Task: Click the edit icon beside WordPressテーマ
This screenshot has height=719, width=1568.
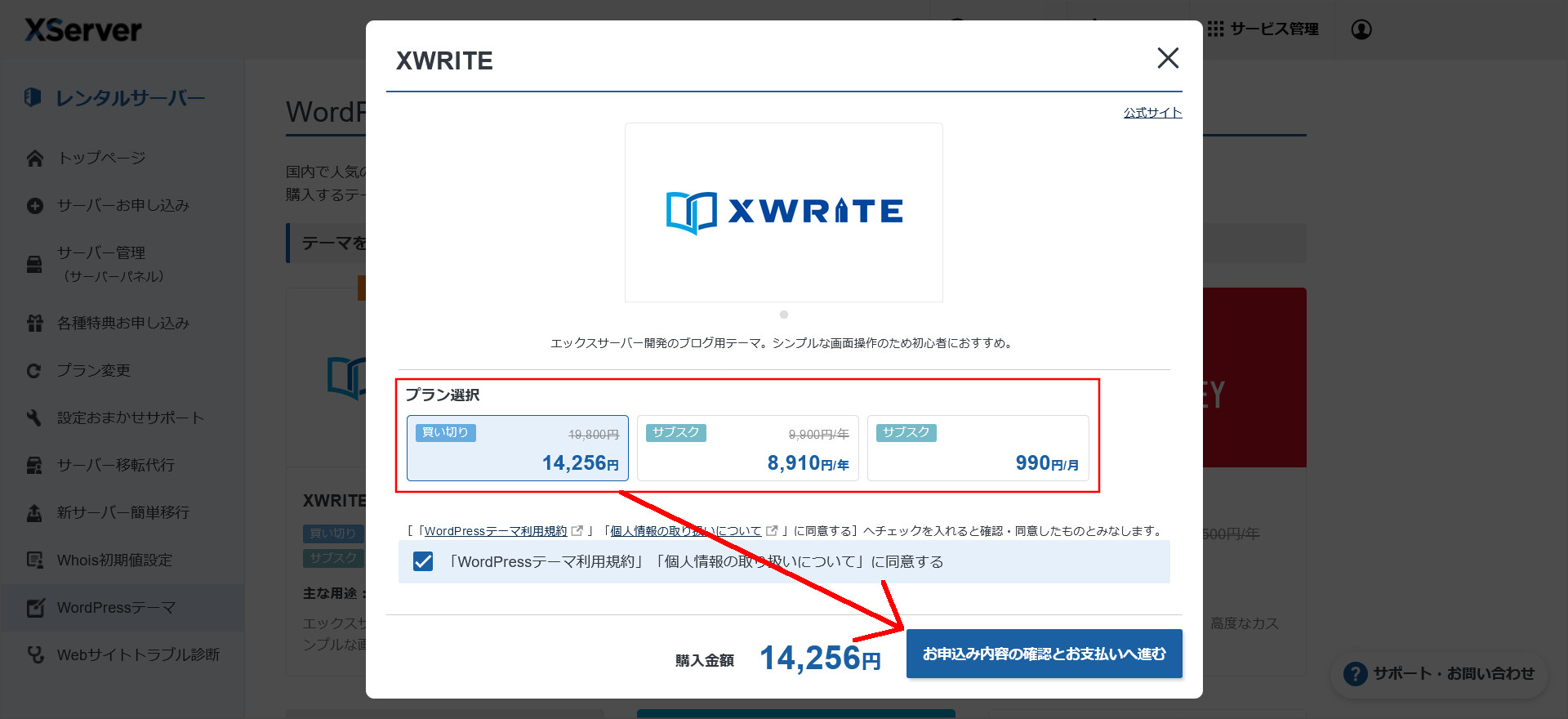Action: [35, 608]
